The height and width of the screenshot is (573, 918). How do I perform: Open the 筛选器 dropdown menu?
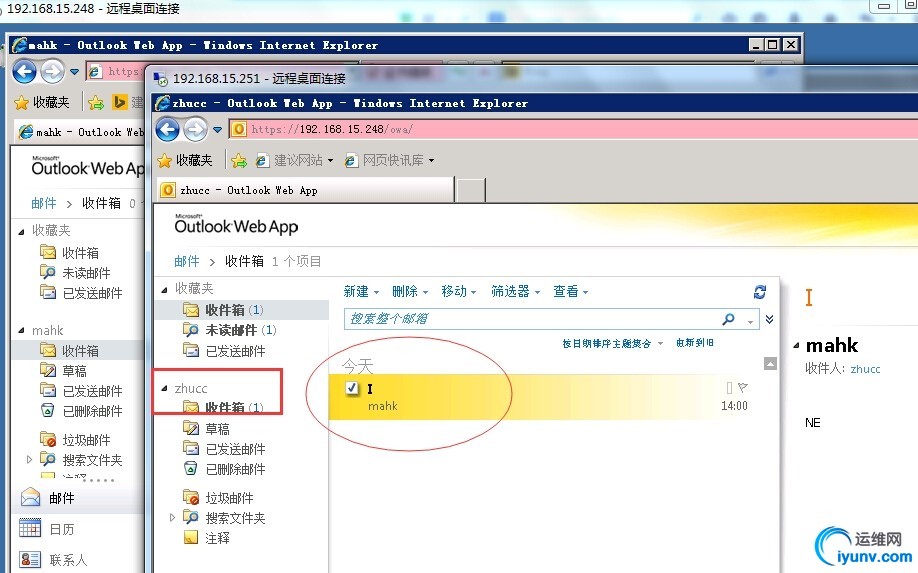(x=515, y=291)
